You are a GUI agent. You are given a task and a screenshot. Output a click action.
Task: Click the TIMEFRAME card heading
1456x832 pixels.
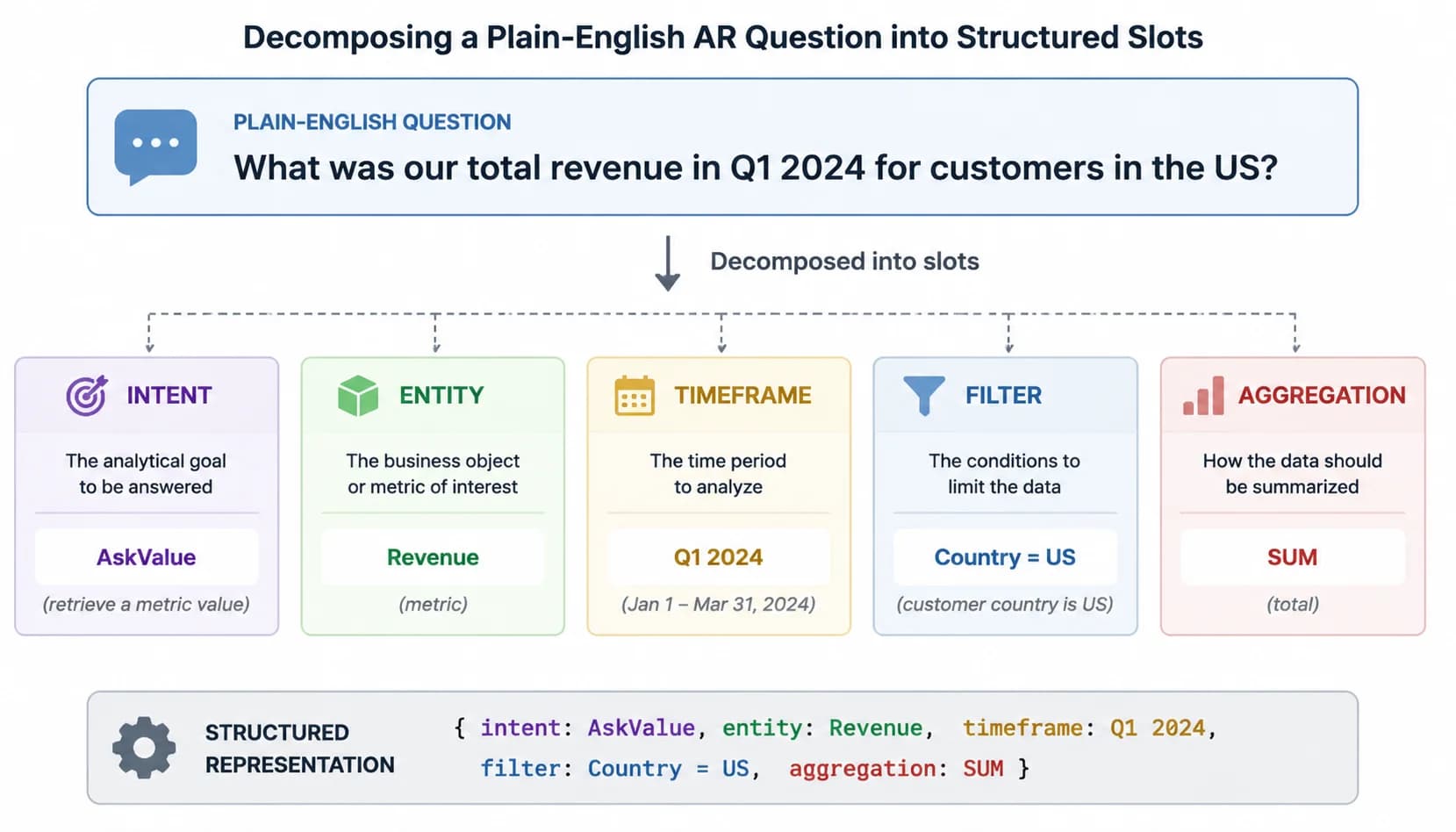[742, 396]
